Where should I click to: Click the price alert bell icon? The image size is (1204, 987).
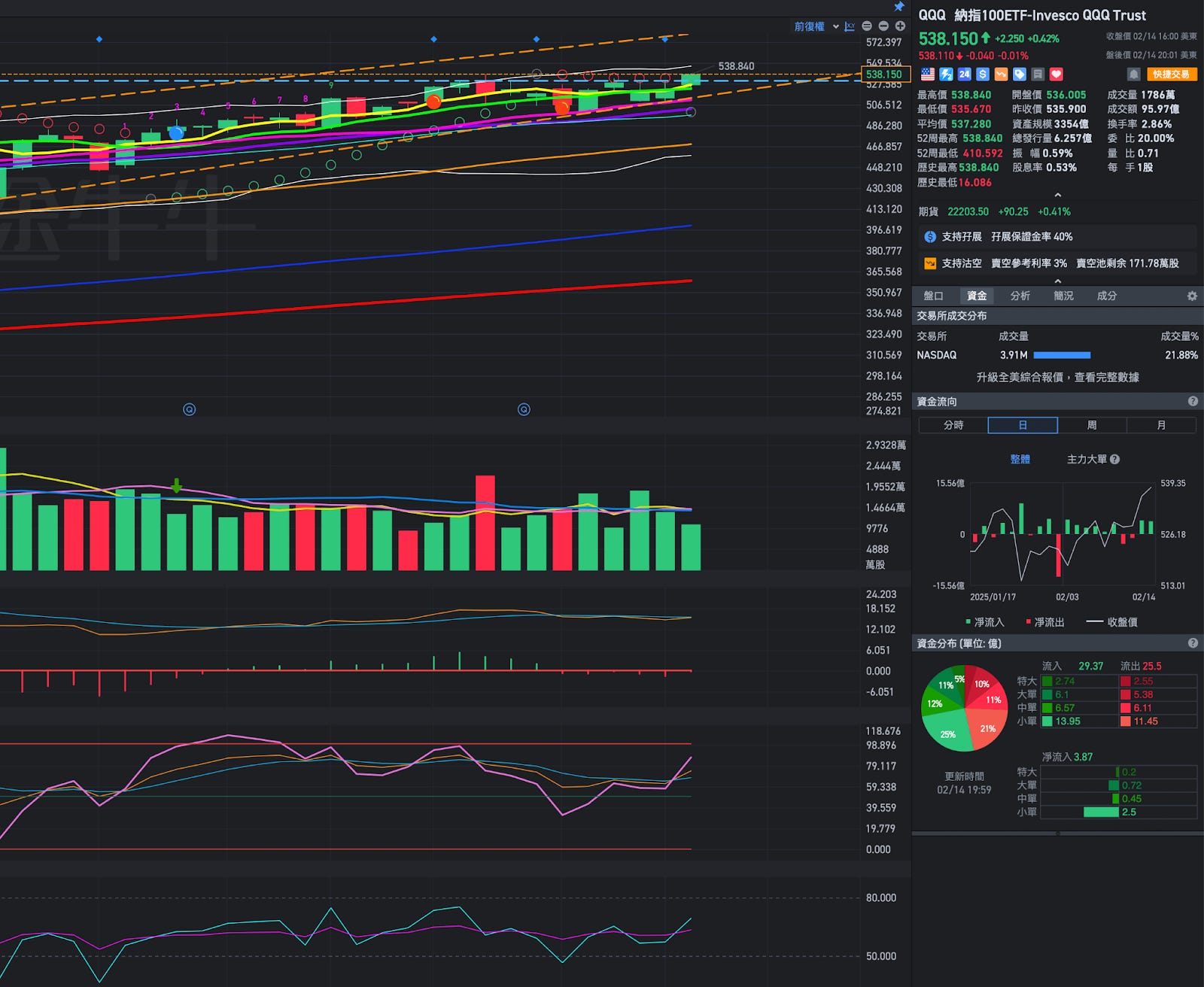[1134, 74]
